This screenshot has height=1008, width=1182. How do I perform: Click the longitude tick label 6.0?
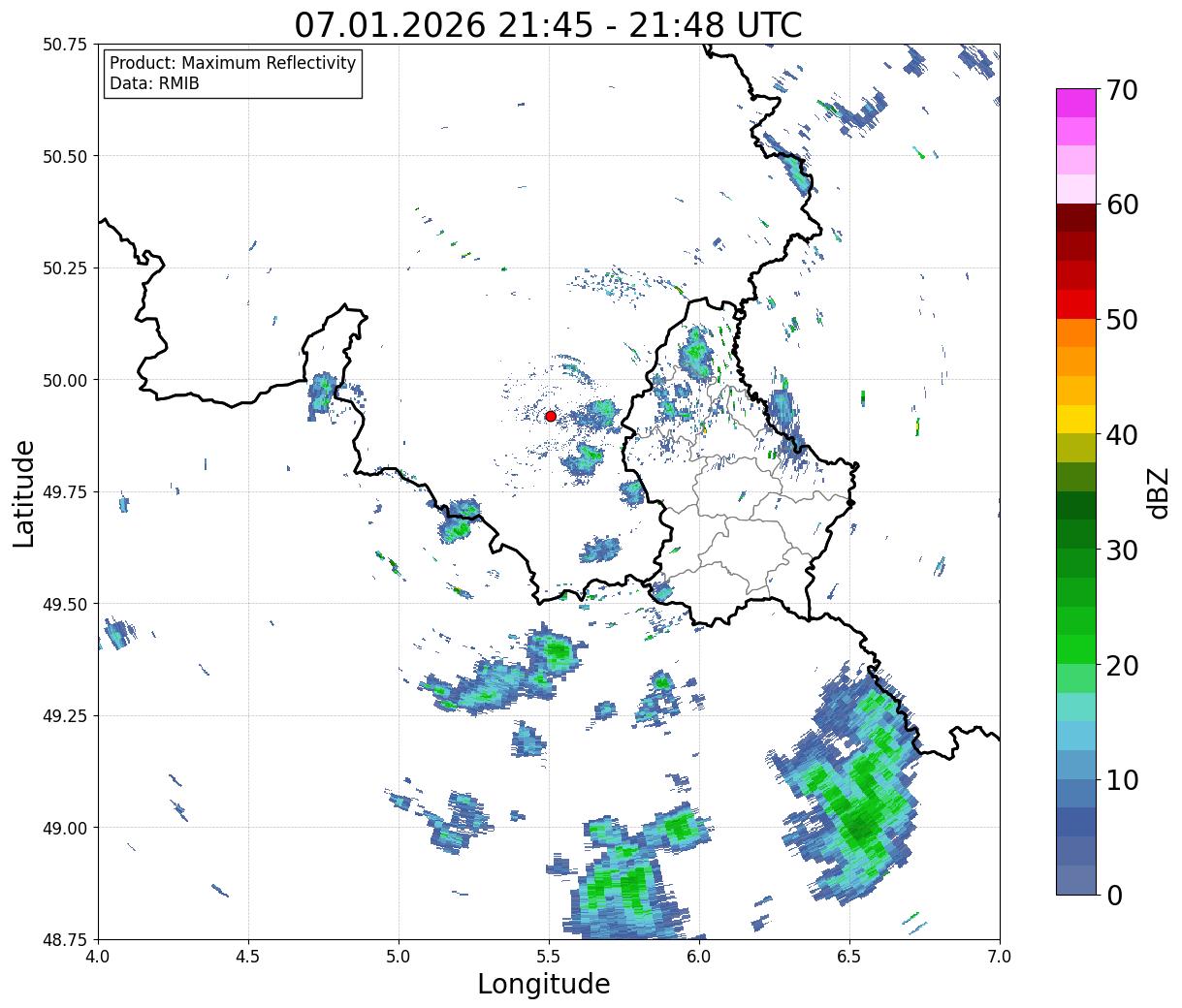point(699,957)
